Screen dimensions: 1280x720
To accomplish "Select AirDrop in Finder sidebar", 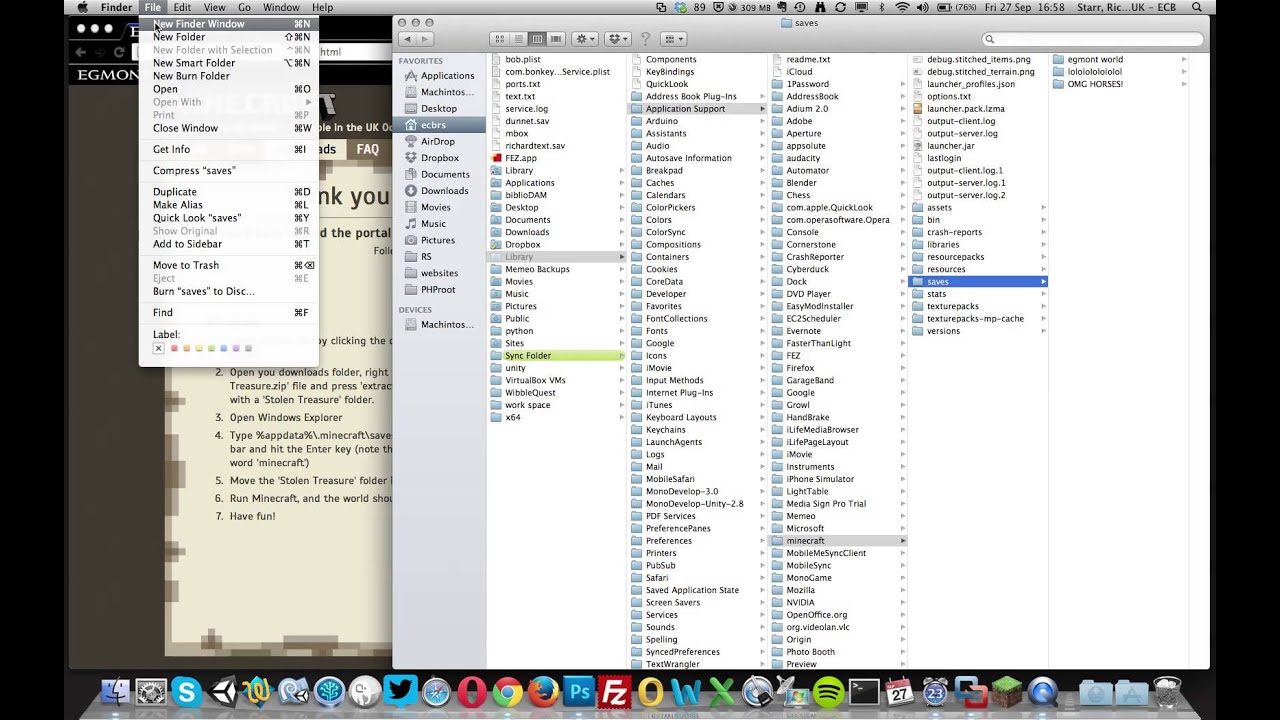I will [x=439, y=142].
